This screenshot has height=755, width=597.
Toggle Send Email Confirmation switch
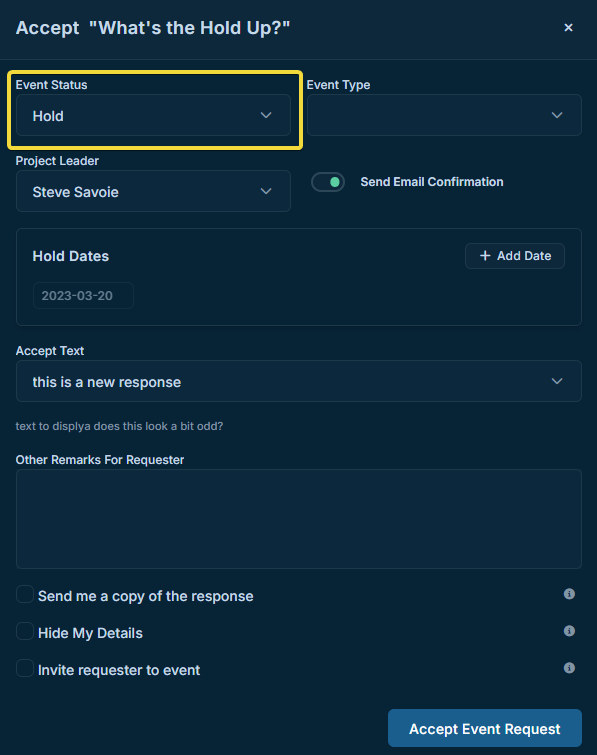(x=328, y=182)
